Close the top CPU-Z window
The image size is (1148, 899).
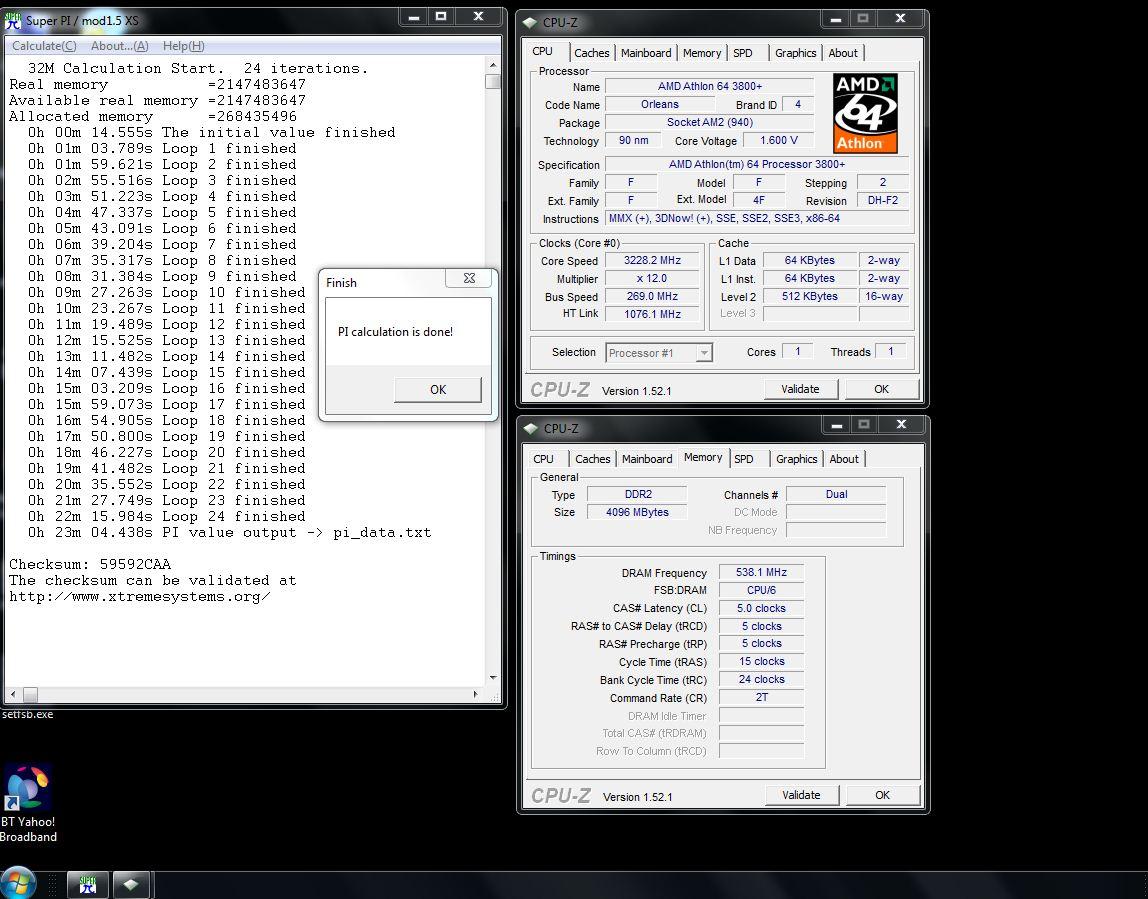[x=900, y=18]
